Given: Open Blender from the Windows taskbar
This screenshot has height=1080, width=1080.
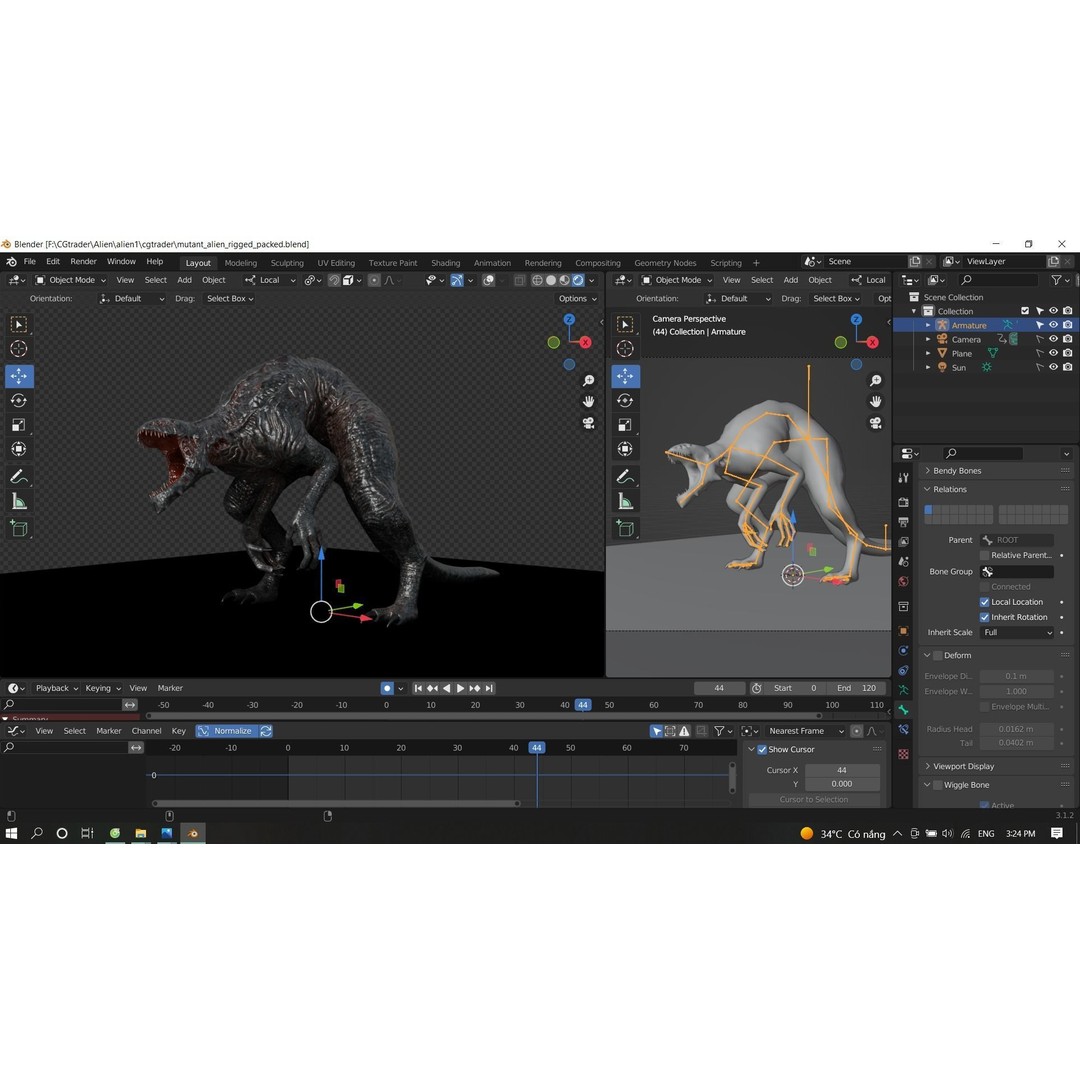Looking at the screenshot, I should pyautogui.click(x=193, y=833).
